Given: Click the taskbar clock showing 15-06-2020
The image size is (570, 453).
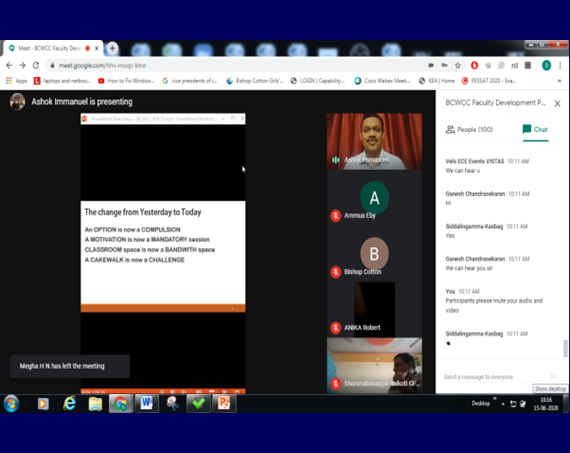Looking at the screenshot, I should pos(545,404).
